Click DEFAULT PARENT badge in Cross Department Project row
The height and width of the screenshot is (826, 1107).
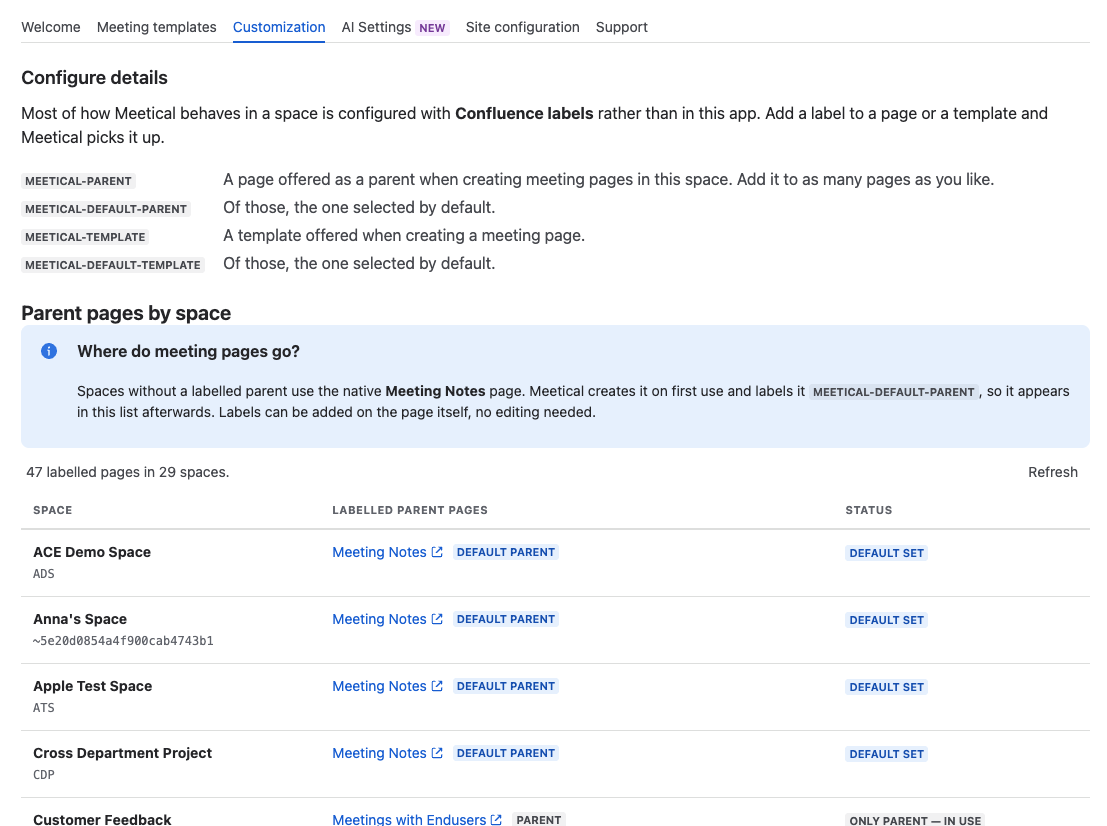(505, 753)
